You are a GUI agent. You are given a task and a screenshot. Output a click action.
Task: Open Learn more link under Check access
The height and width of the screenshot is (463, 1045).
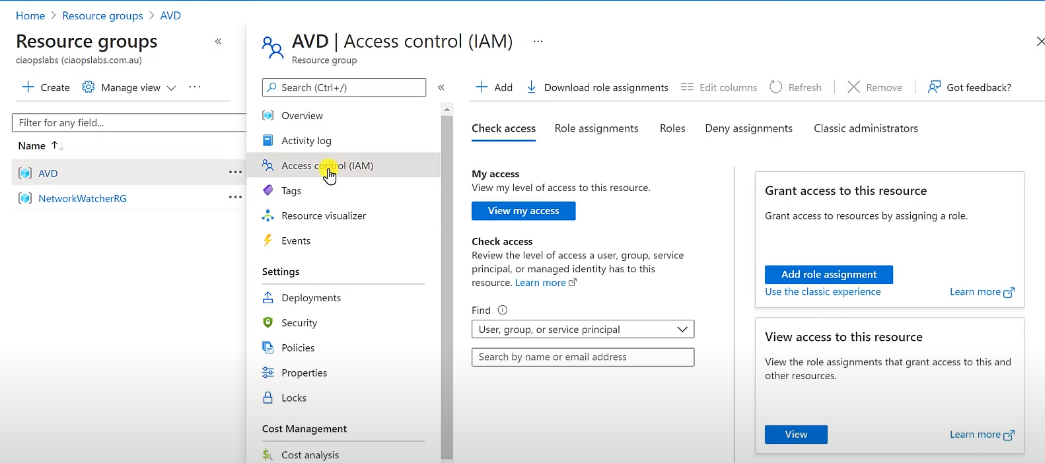(x=545, y=282)
